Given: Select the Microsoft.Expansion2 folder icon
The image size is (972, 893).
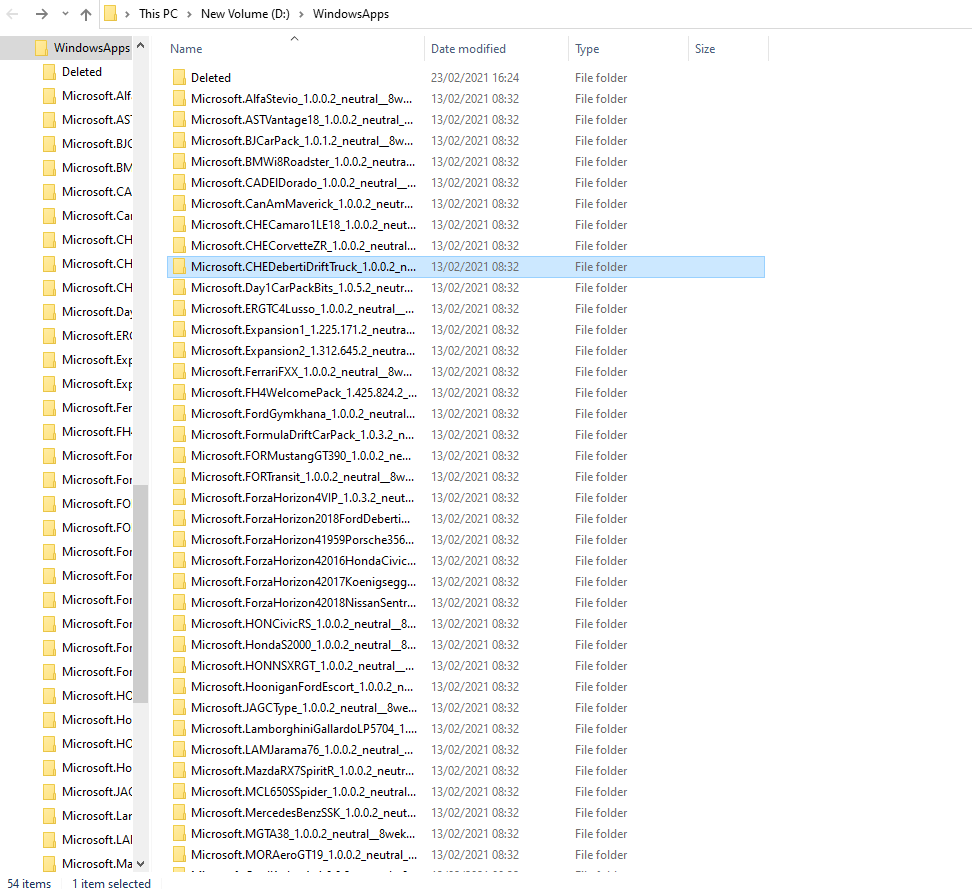Looking at the screenshot, I should click(x=179, y=351).
